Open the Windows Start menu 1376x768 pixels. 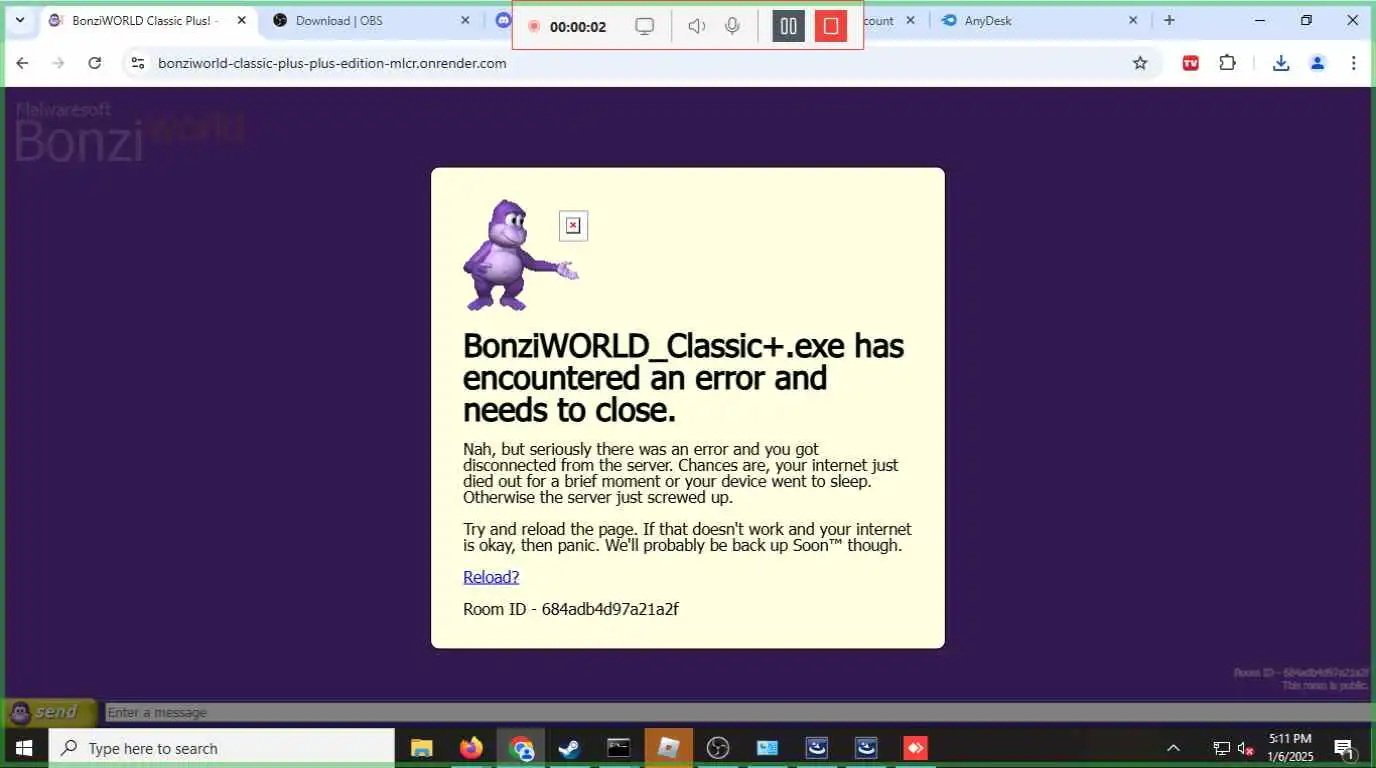point(24,748)
